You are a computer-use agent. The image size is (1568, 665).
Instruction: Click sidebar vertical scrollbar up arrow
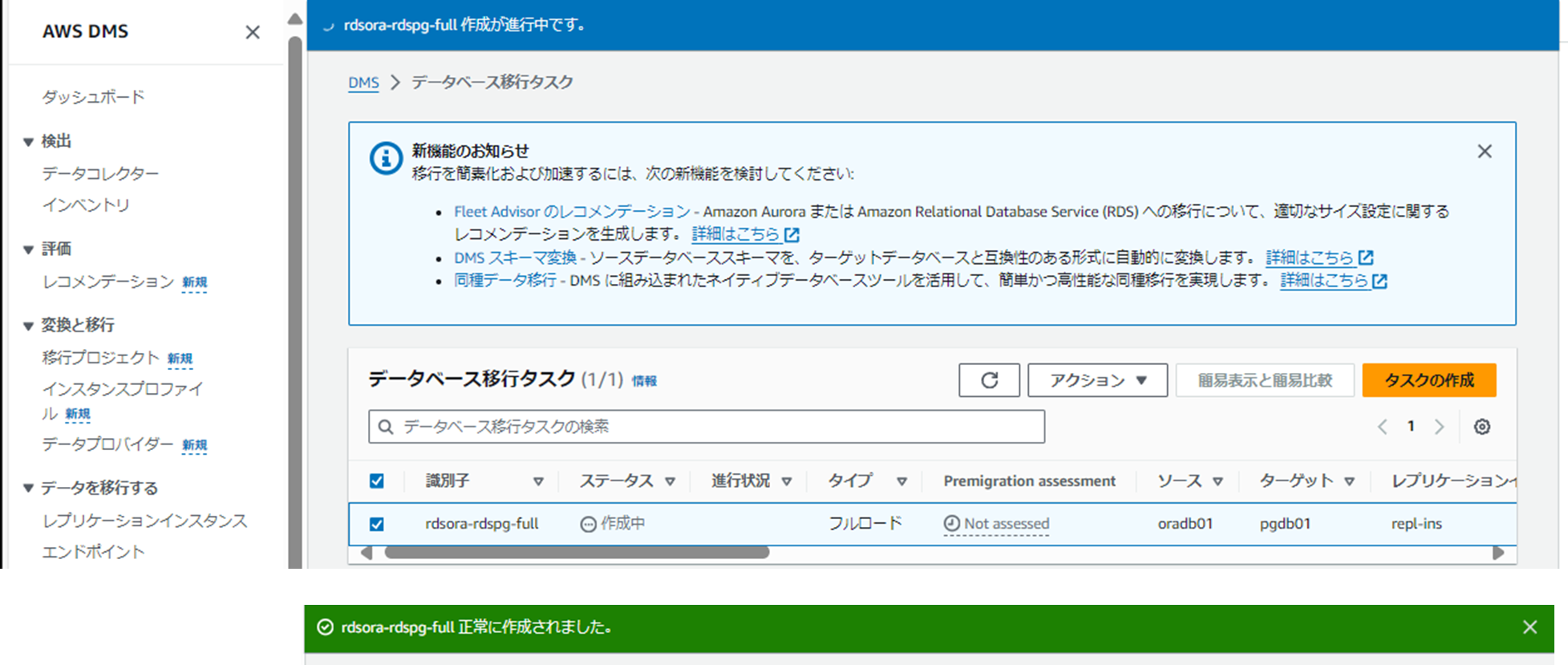coord(295,18)
